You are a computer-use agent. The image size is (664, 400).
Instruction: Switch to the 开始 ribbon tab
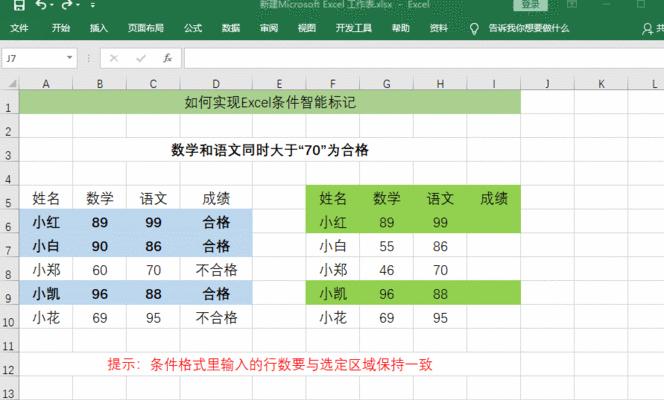pyautogui.click(x=61, y=28)
